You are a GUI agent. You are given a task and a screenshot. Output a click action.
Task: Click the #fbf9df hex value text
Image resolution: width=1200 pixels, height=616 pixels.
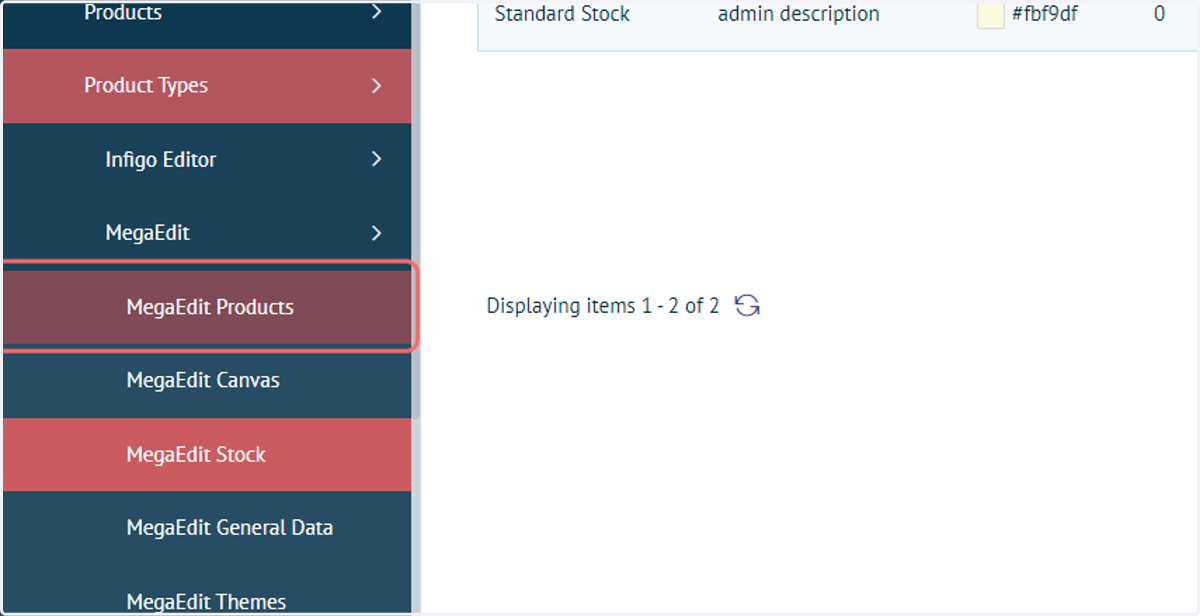coord(1045,15)
